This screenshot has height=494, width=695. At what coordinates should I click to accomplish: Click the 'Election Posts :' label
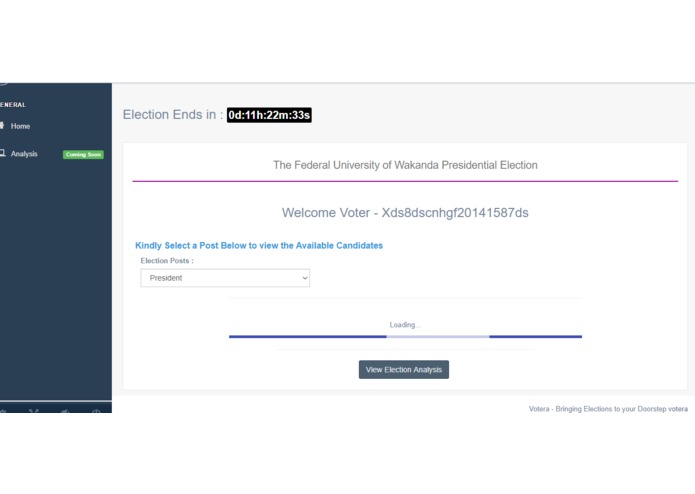click(x=167, y=261)
